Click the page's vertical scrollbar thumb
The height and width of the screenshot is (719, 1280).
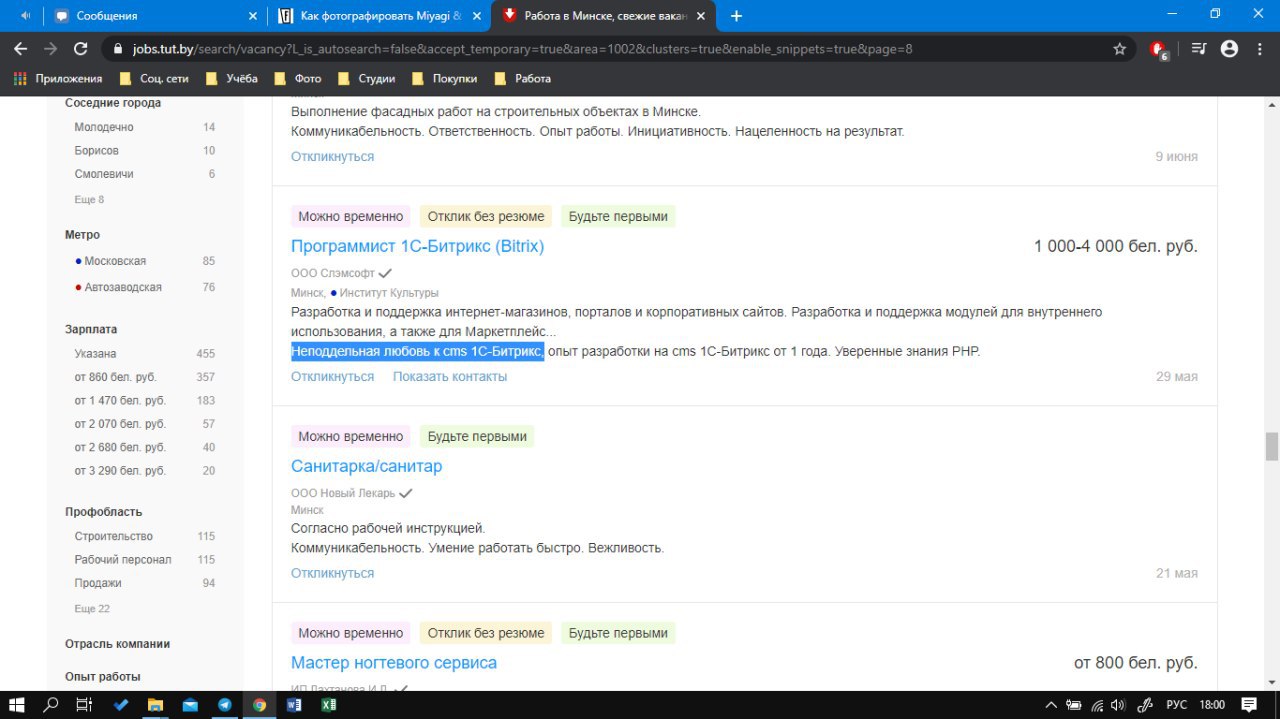click(1271, 446)
